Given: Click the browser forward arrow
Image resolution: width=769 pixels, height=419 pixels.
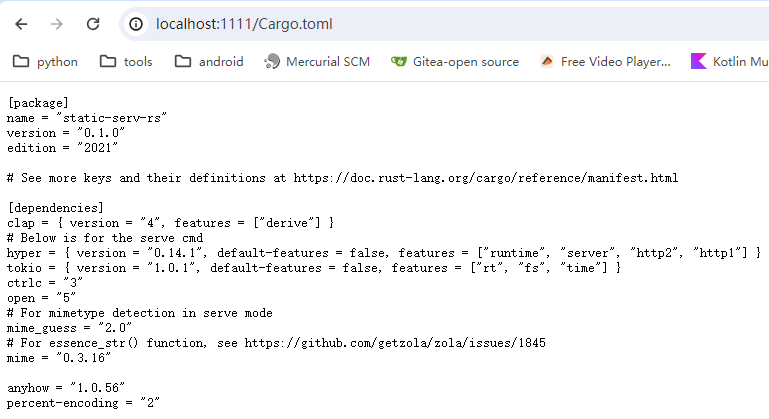Looking at the screenshot, I should click(x=57, y=23).
